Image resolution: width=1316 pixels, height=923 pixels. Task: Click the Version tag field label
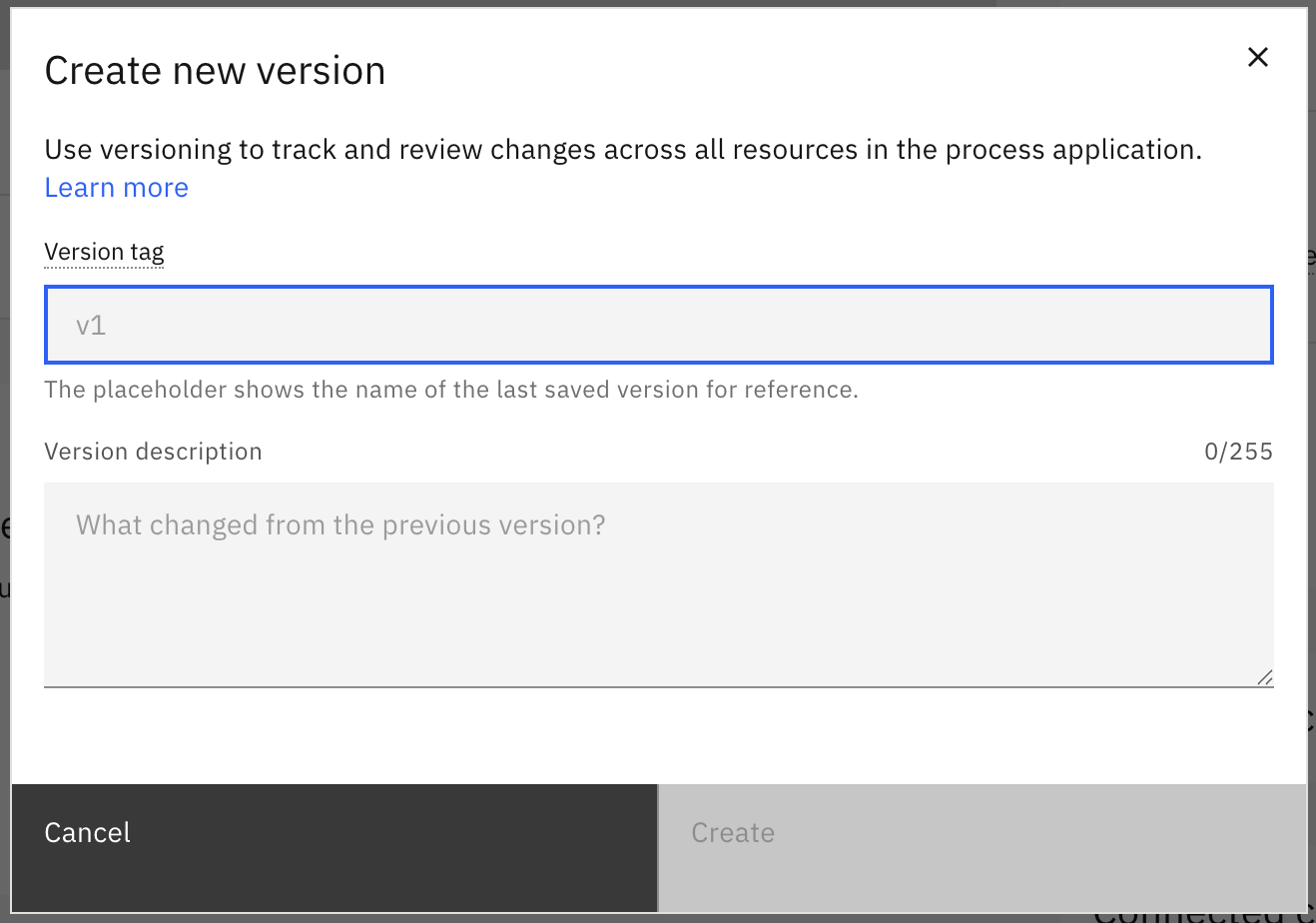click(x=104, y=252)
